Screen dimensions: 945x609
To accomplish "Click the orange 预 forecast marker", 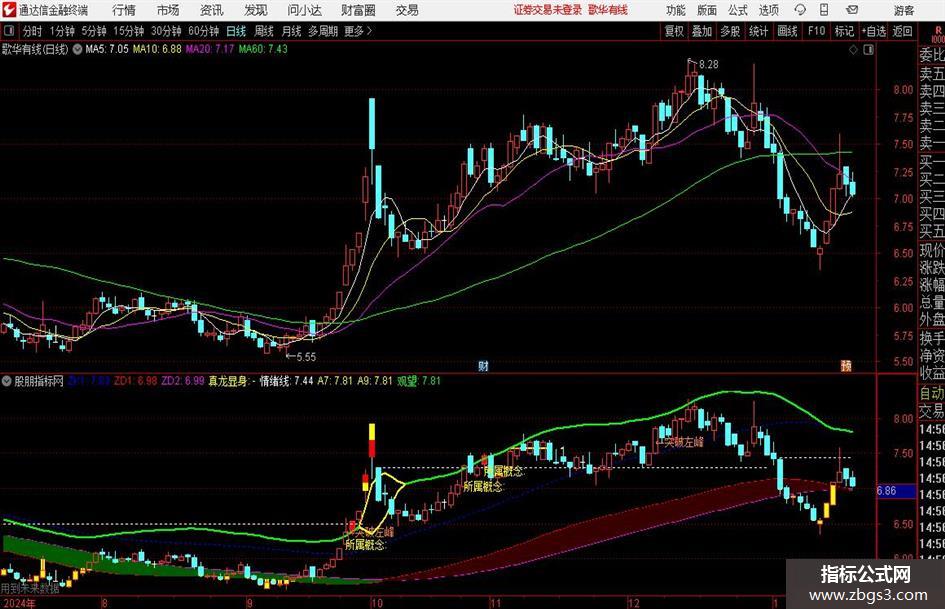I will click(846, 365).
